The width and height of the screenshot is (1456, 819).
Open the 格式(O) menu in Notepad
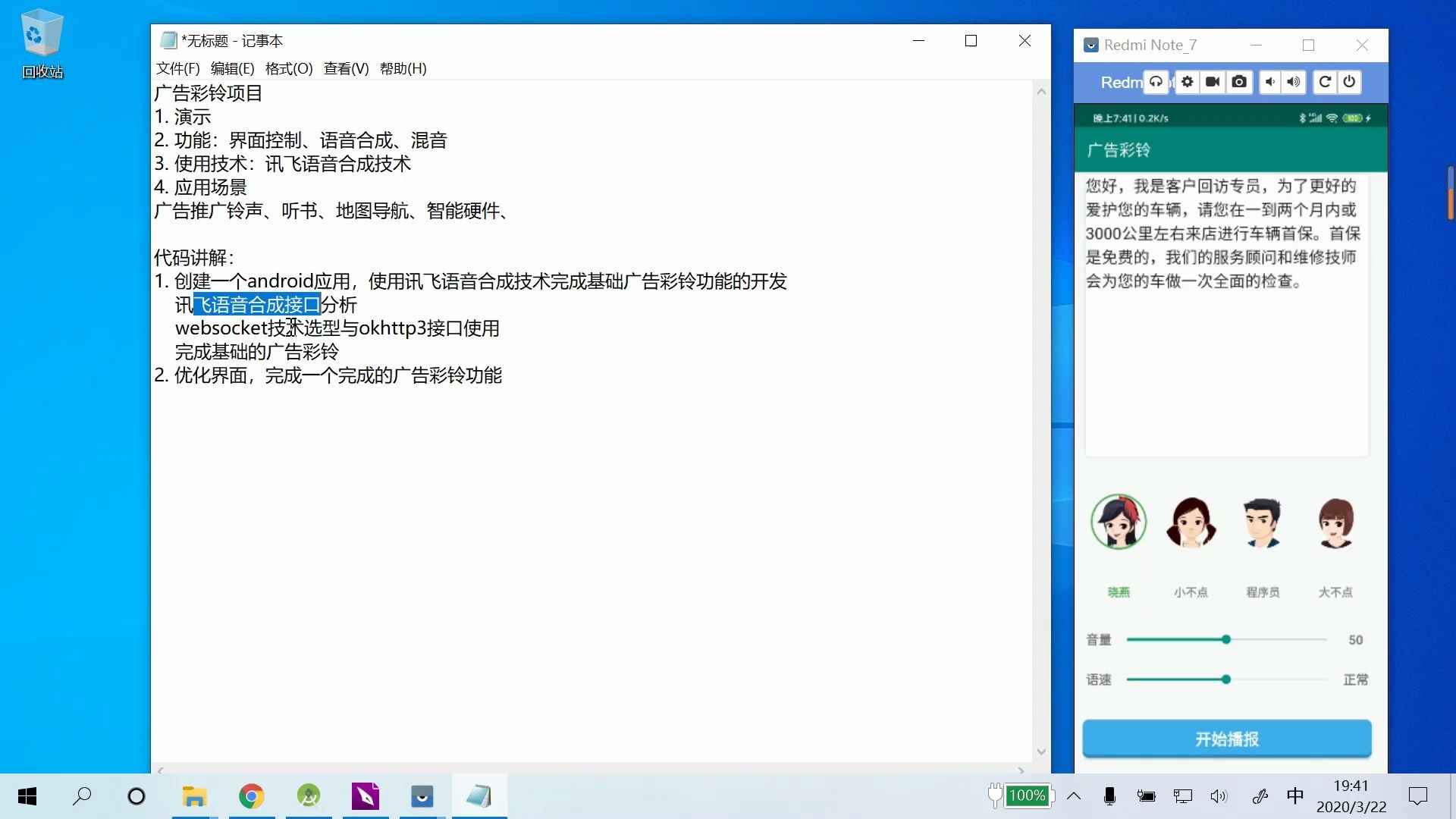288,68
